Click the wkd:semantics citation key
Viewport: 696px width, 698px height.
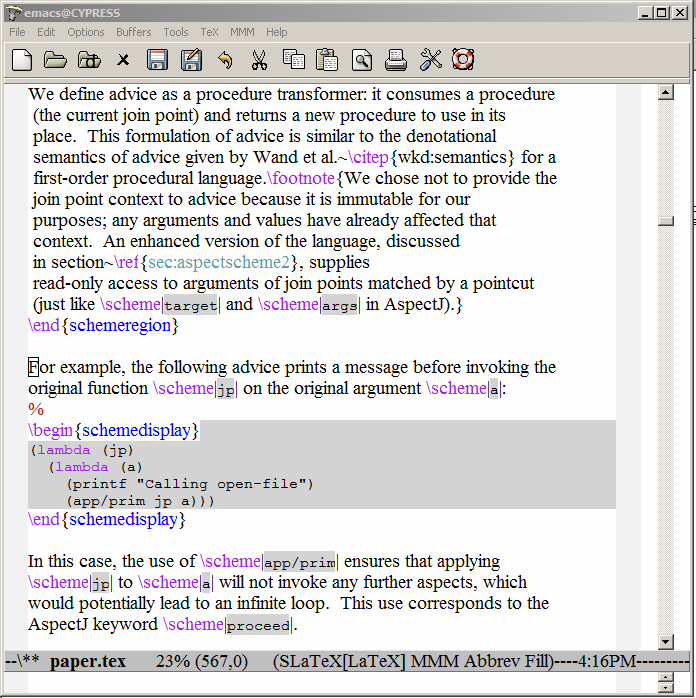point(452,157)
